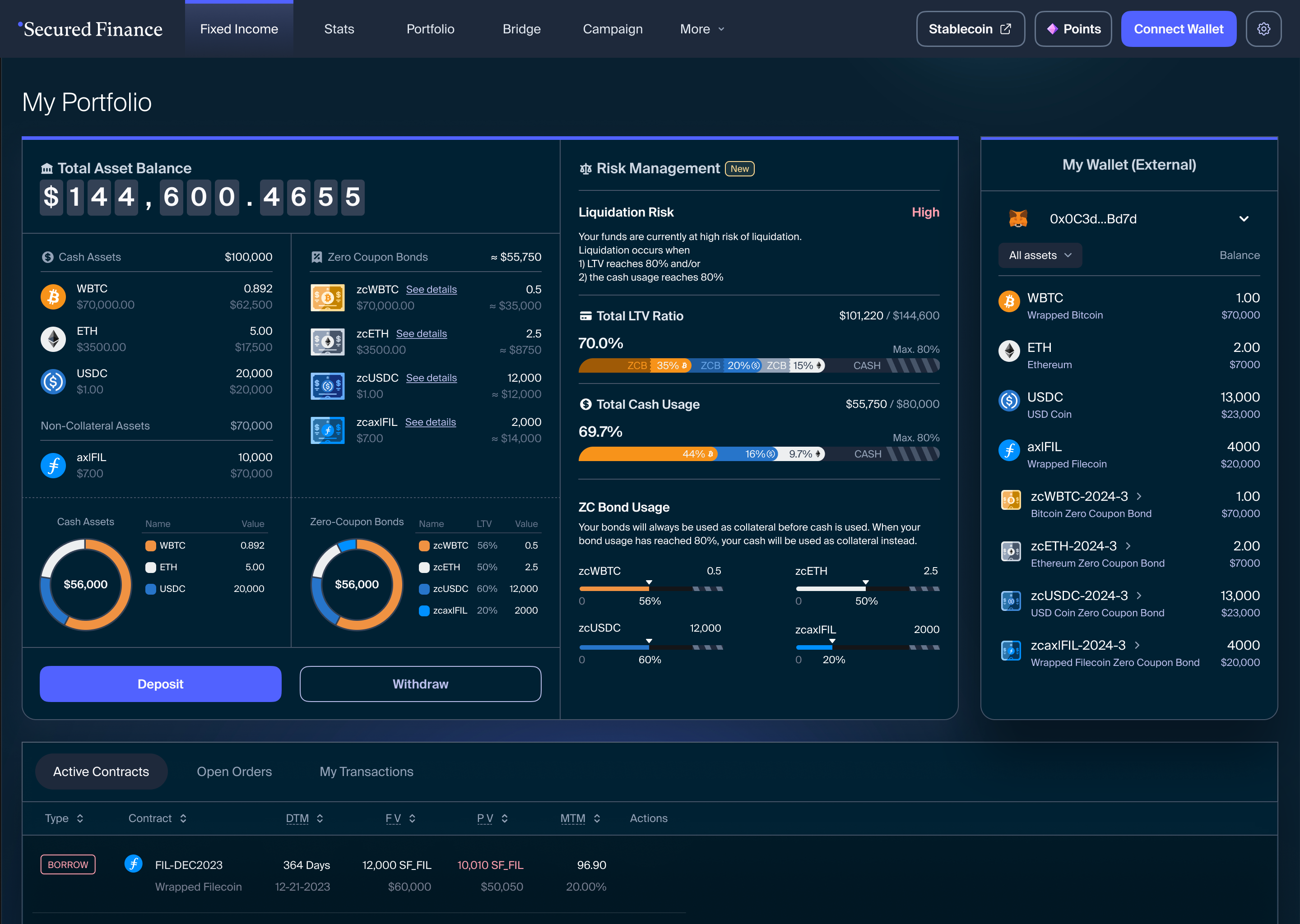1300x924 pixels.
Task: Click the WBTC coin icon in Cash Assets
Action: tap(54, 297)
